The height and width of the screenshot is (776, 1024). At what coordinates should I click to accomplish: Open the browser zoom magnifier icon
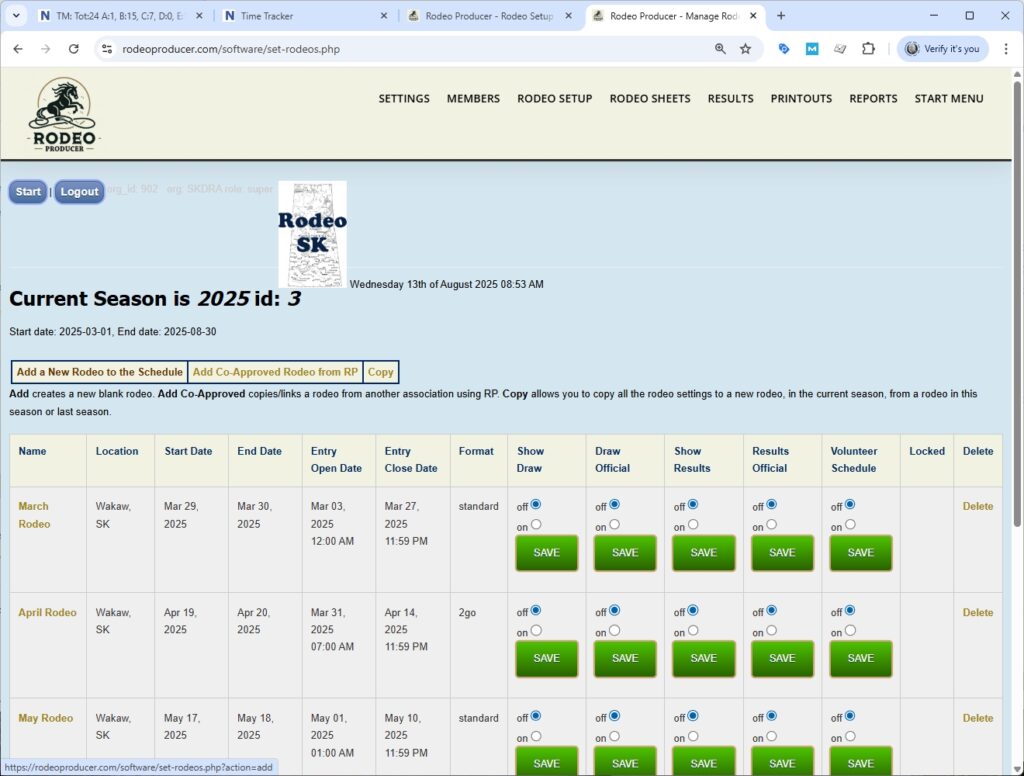[x=720, y=49]
